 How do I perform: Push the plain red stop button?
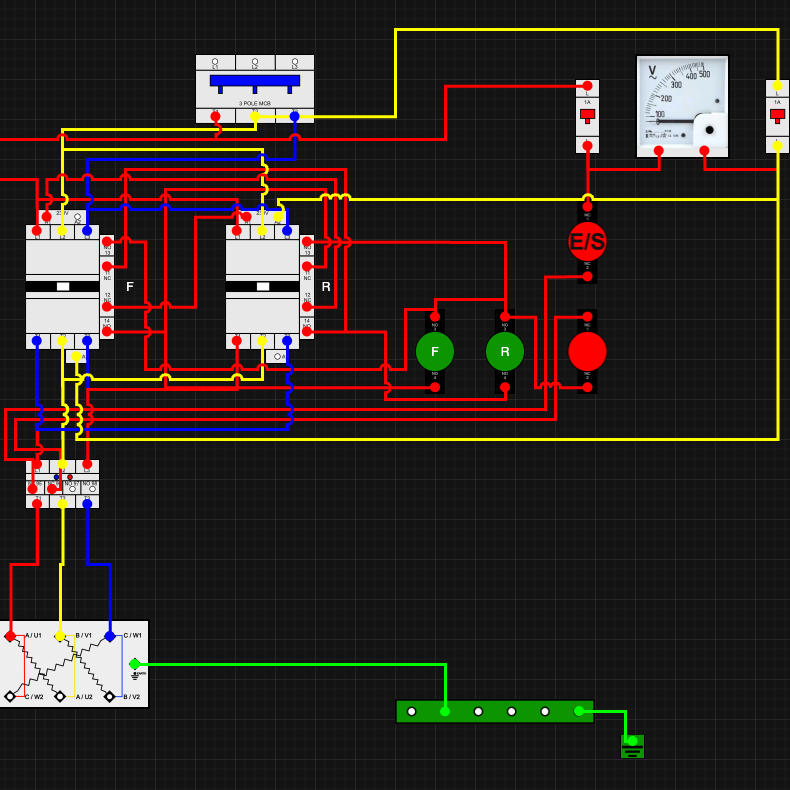click(x=587, y=352)
